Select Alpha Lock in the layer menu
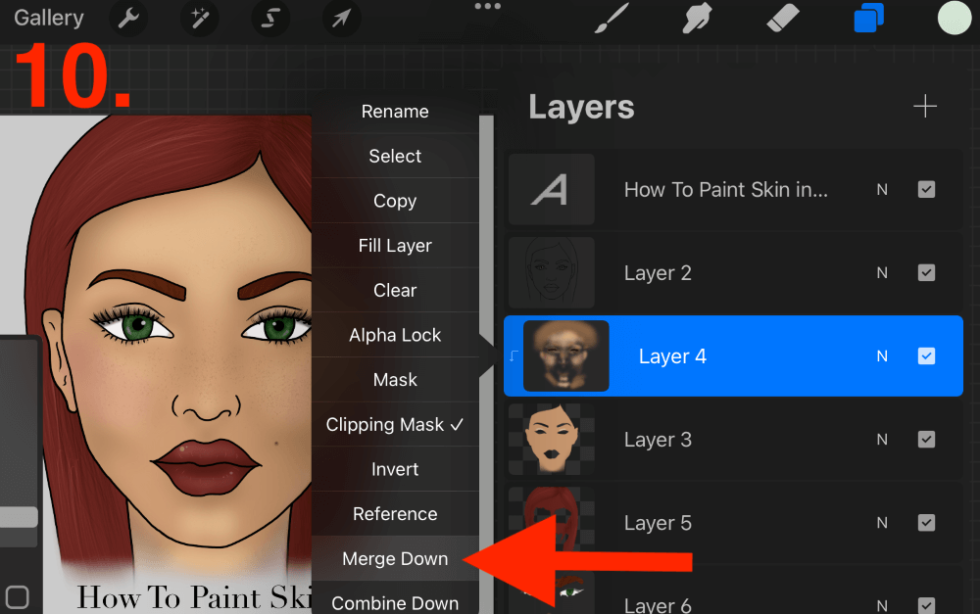The height and width of the screenshot is (614, 980). pos(395,335)
